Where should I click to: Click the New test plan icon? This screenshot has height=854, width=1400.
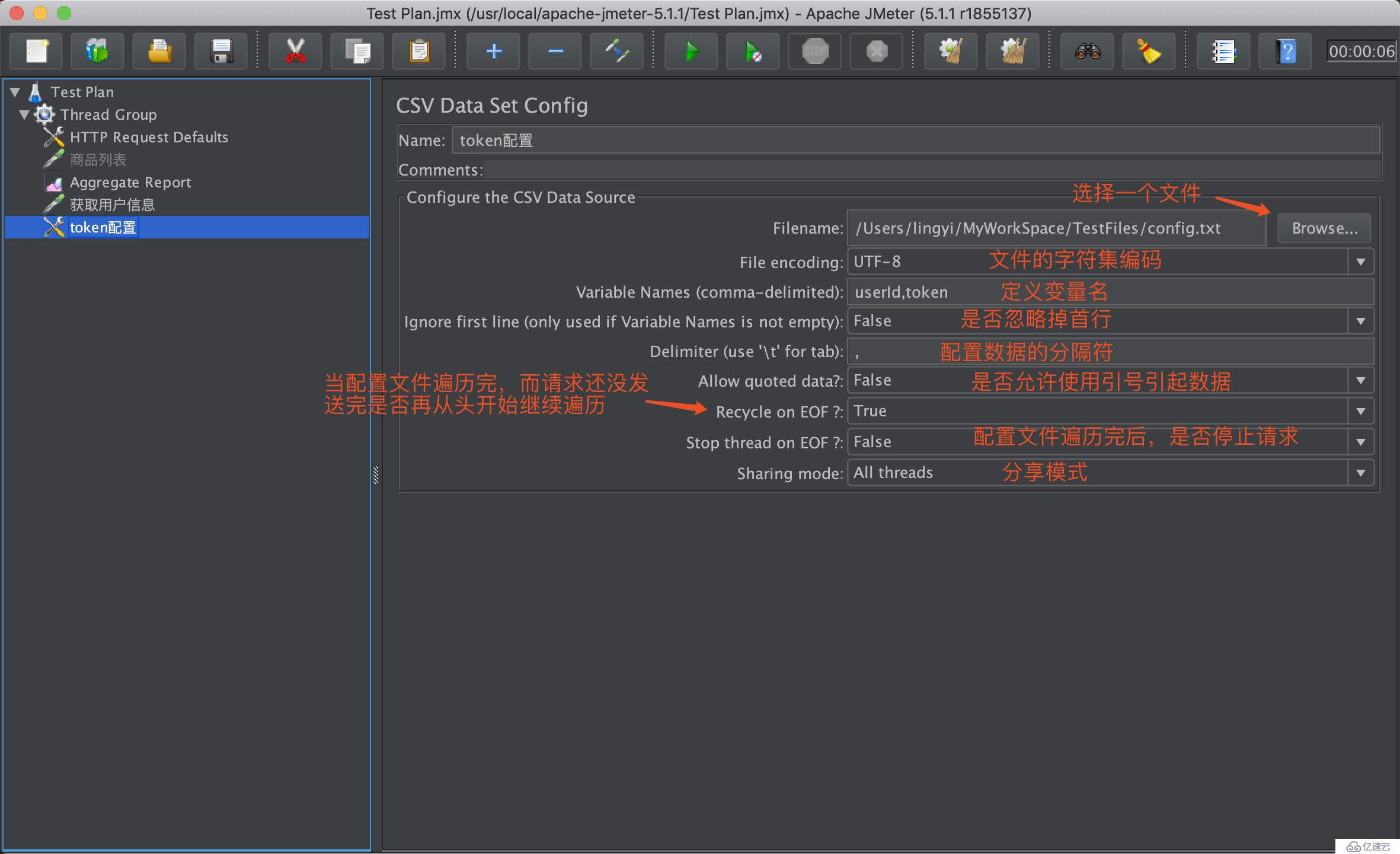click(x=36, y=51)
